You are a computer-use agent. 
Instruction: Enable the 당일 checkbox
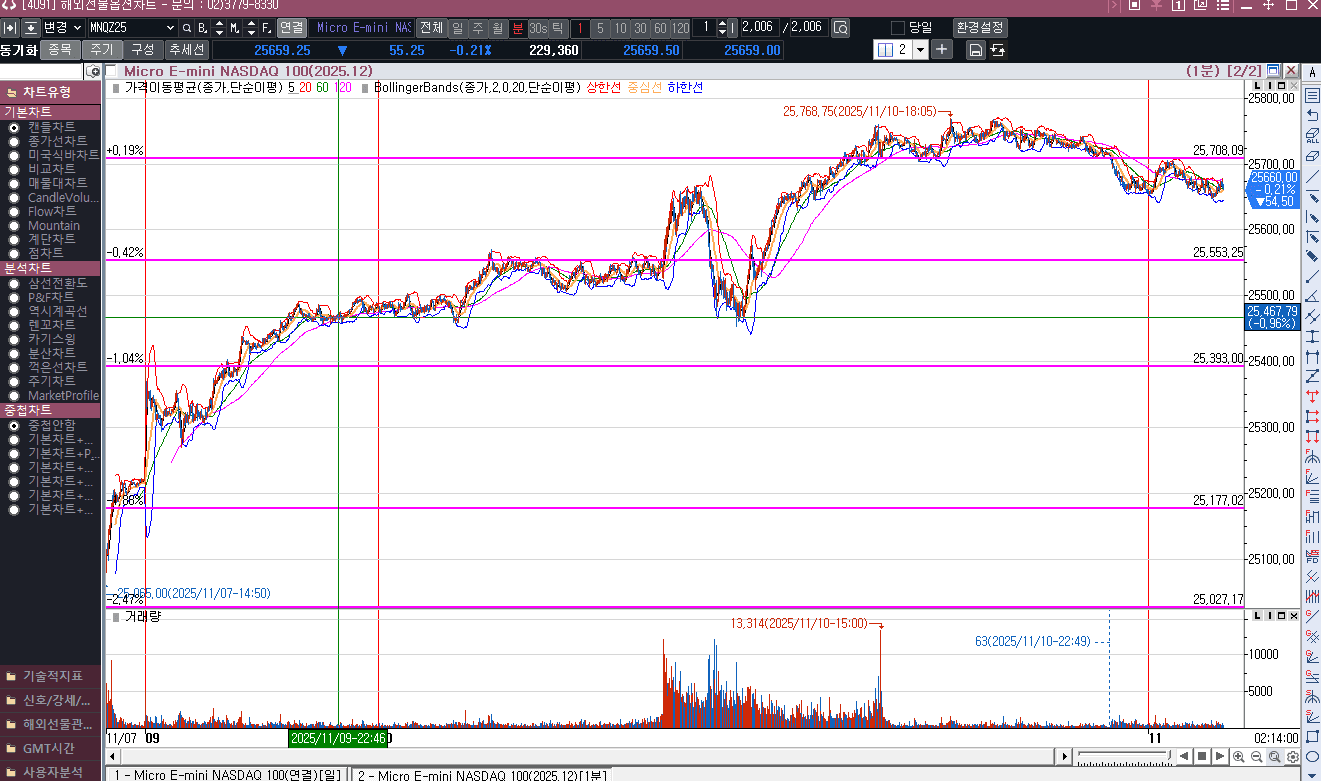(897, 27)
